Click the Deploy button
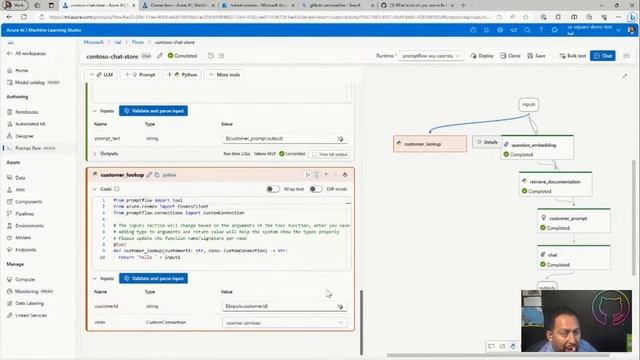This screenshot has width=640, height=360. tap(482, 56)
